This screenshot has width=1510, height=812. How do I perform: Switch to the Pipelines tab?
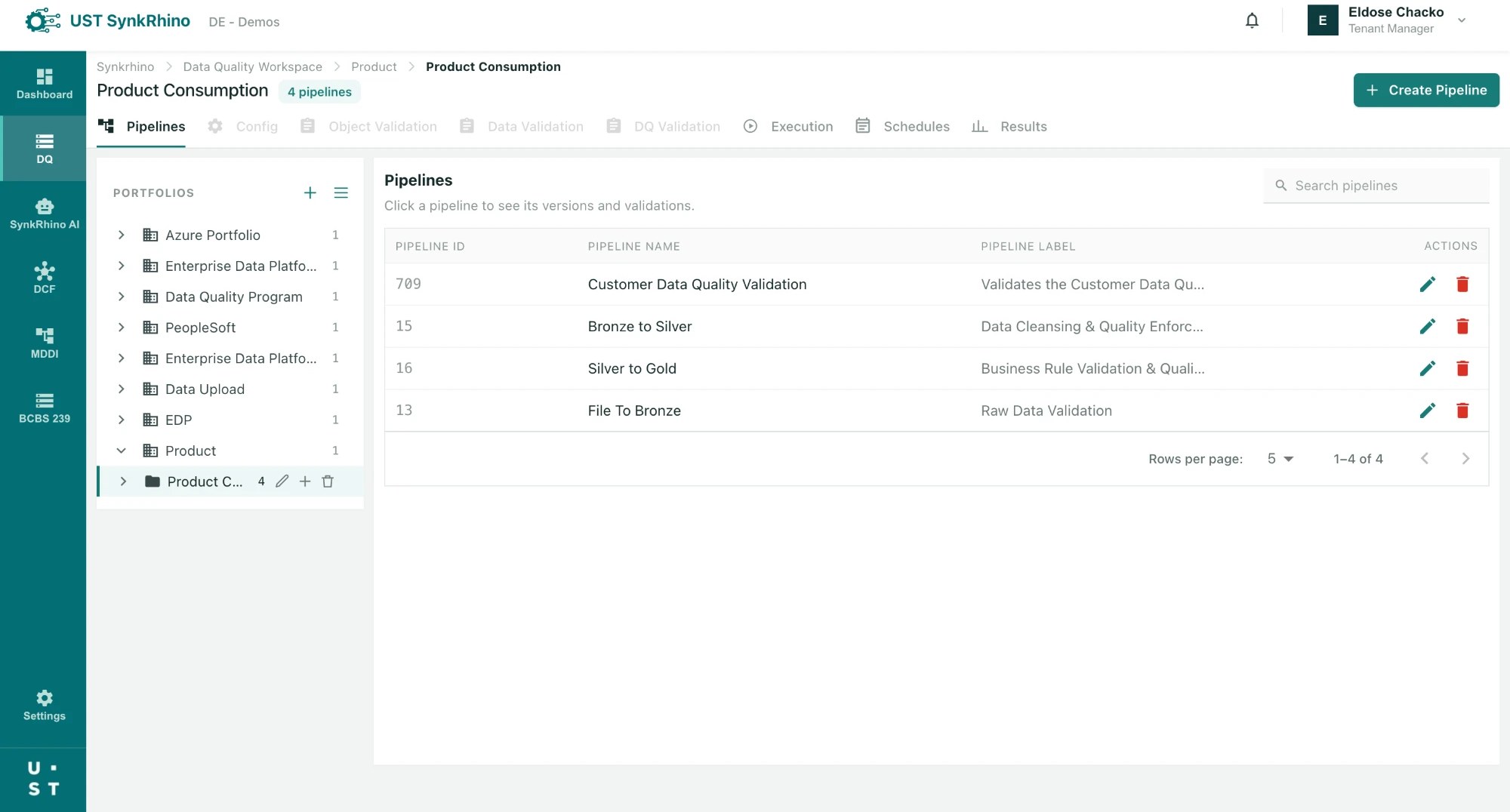tap(142, 127)
